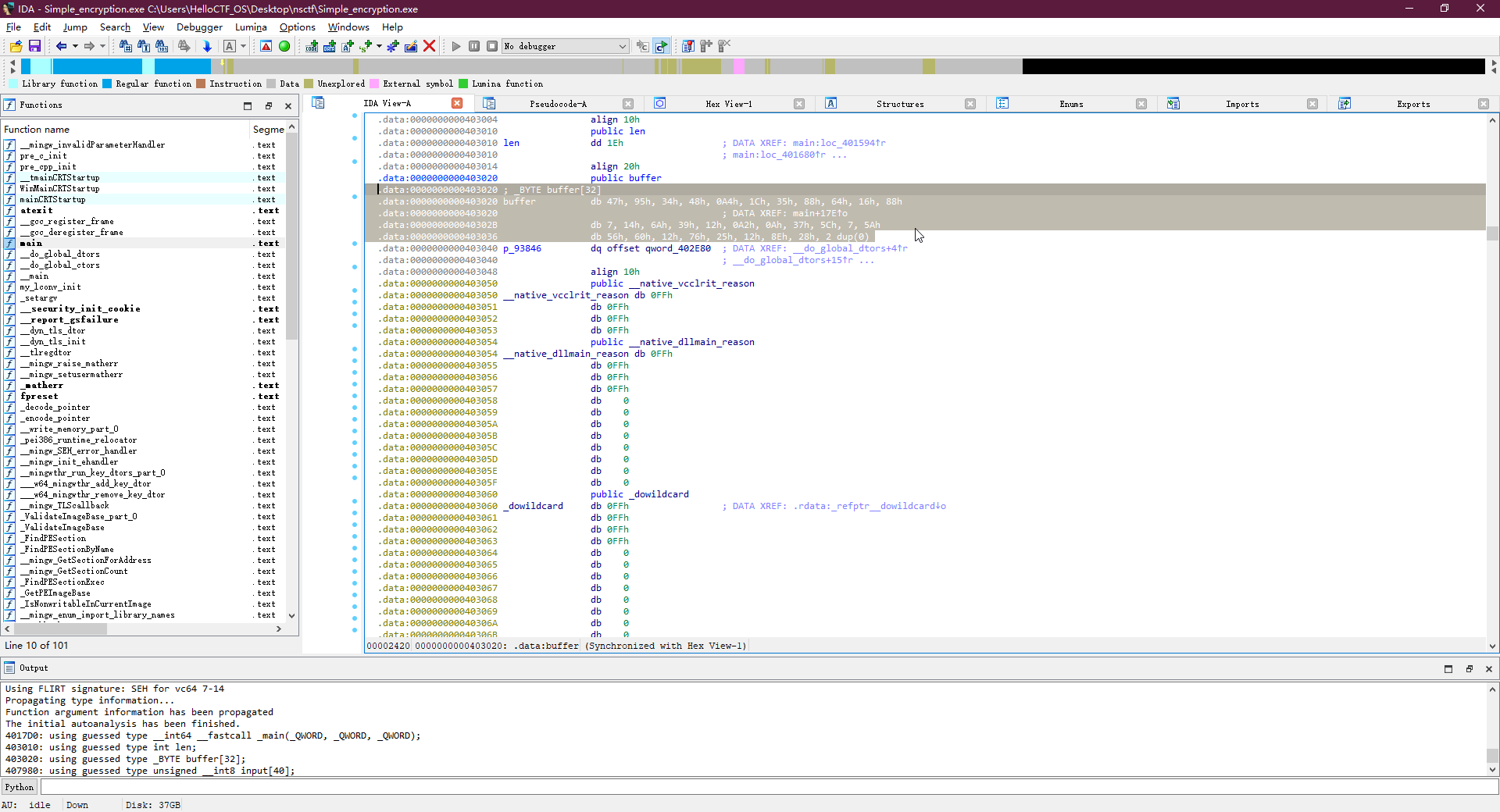Viewport: 1500px width, 812px height.
Task: Click the red X delete icon in toolbar
Action: point(429,47)
